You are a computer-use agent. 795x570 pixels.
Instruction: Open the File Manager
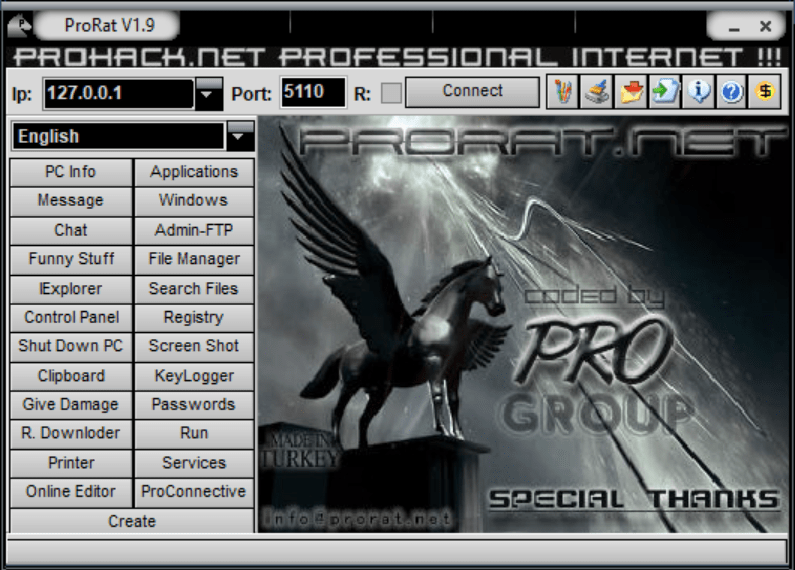point(194,259)
